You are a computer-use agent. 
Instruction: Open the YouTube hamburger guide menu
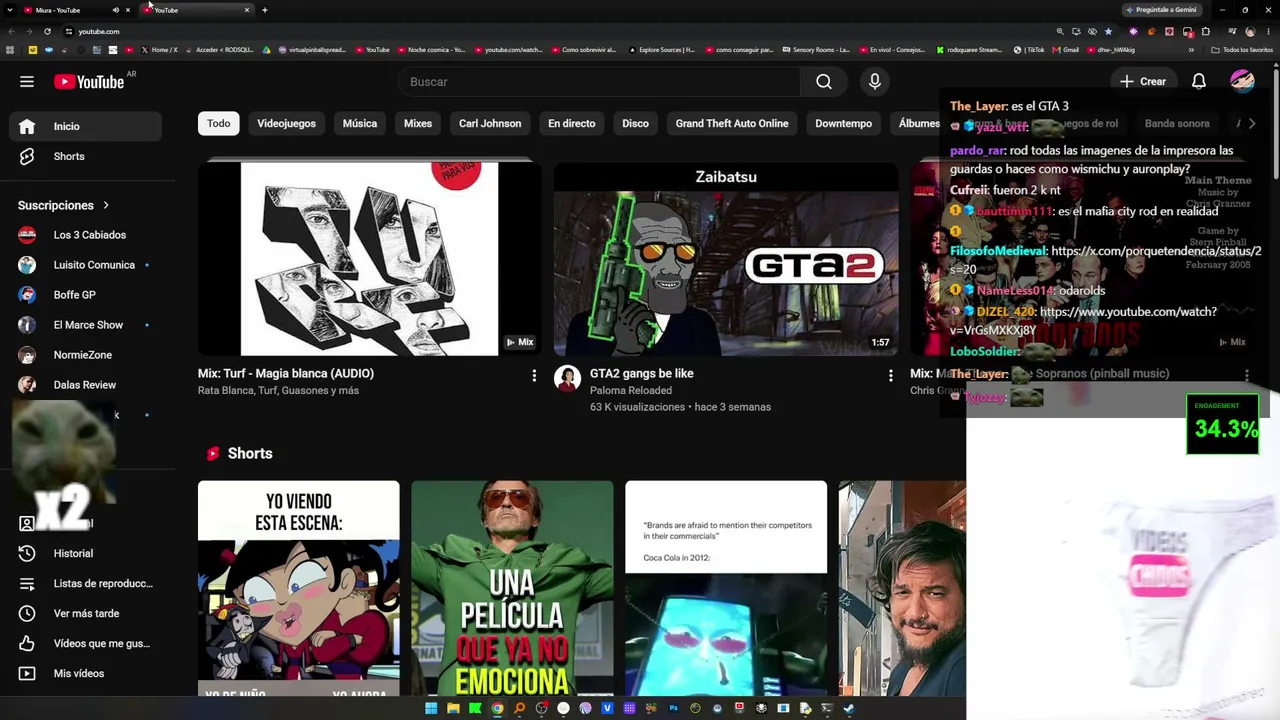[x=27, y=82]
